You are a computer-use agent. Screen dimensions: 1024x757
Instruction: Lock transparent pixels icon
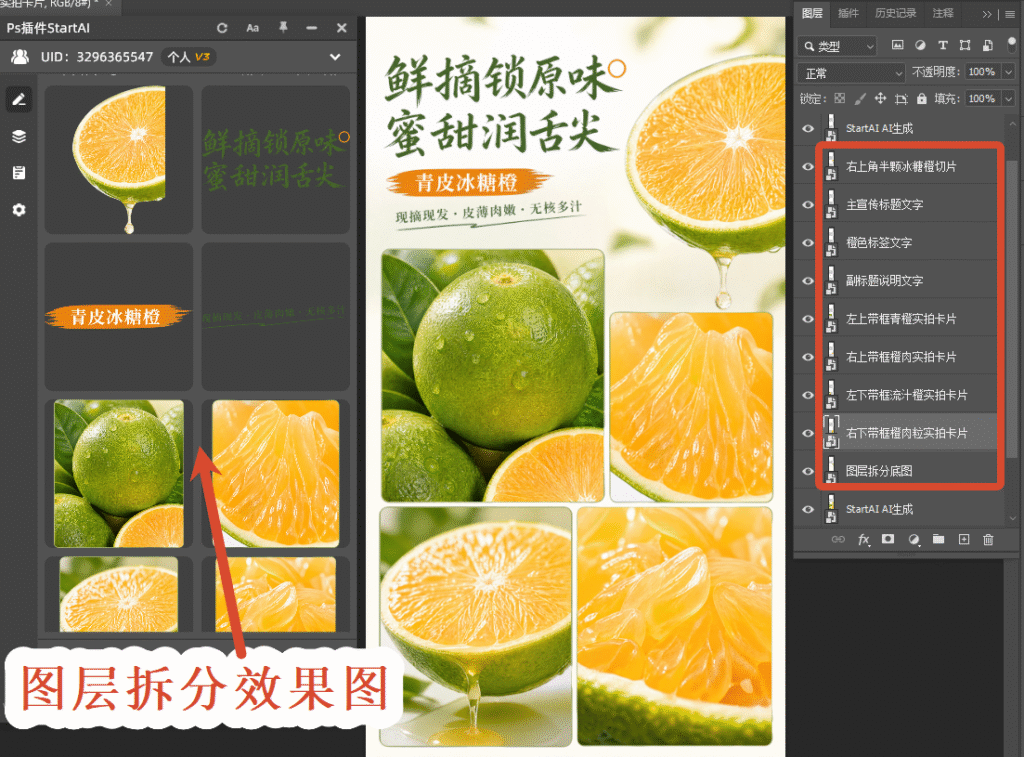tap(840, 99)
